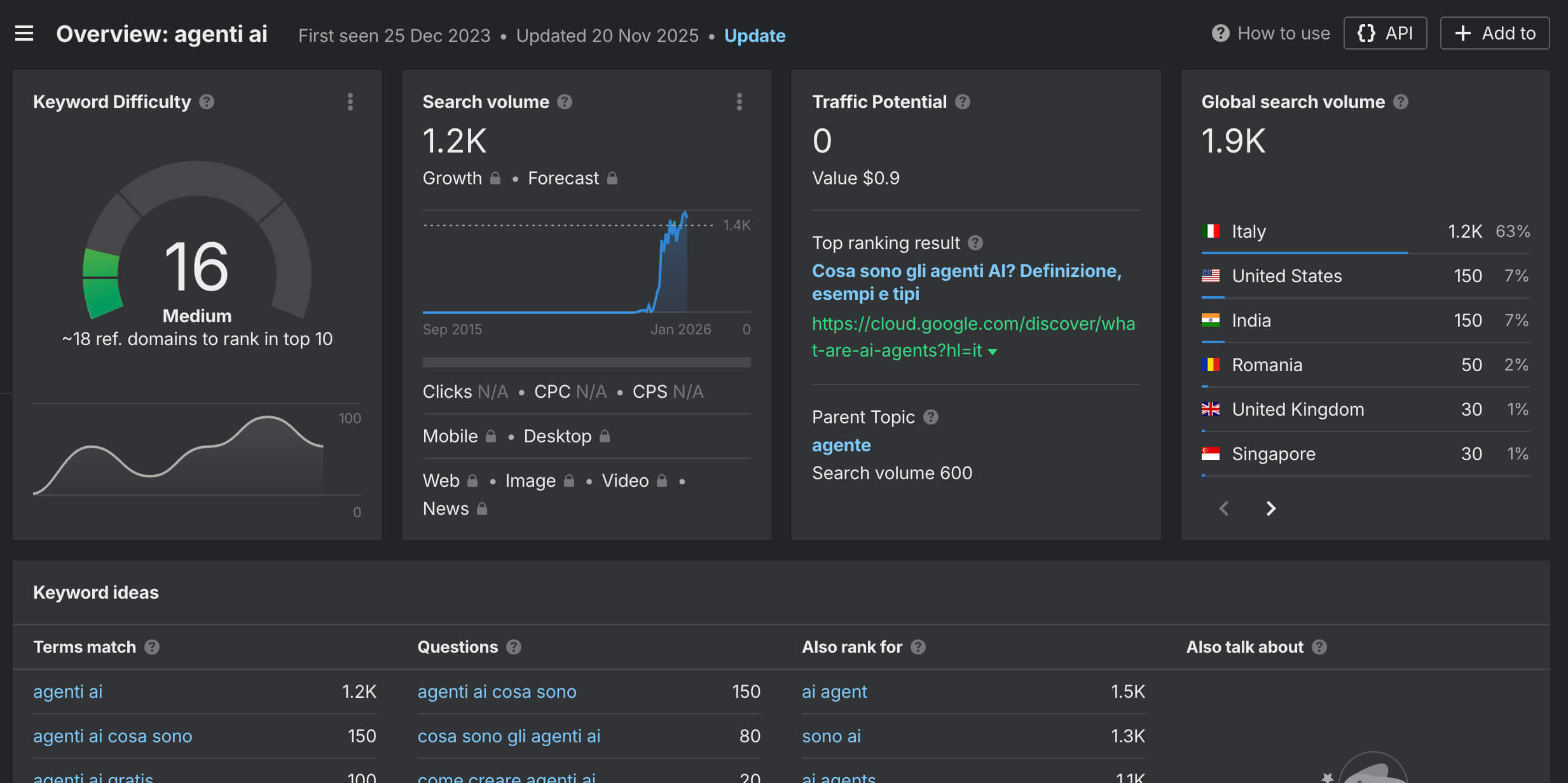
Task: Click the Forecast lock icon
Action: (x=612, y=178)
